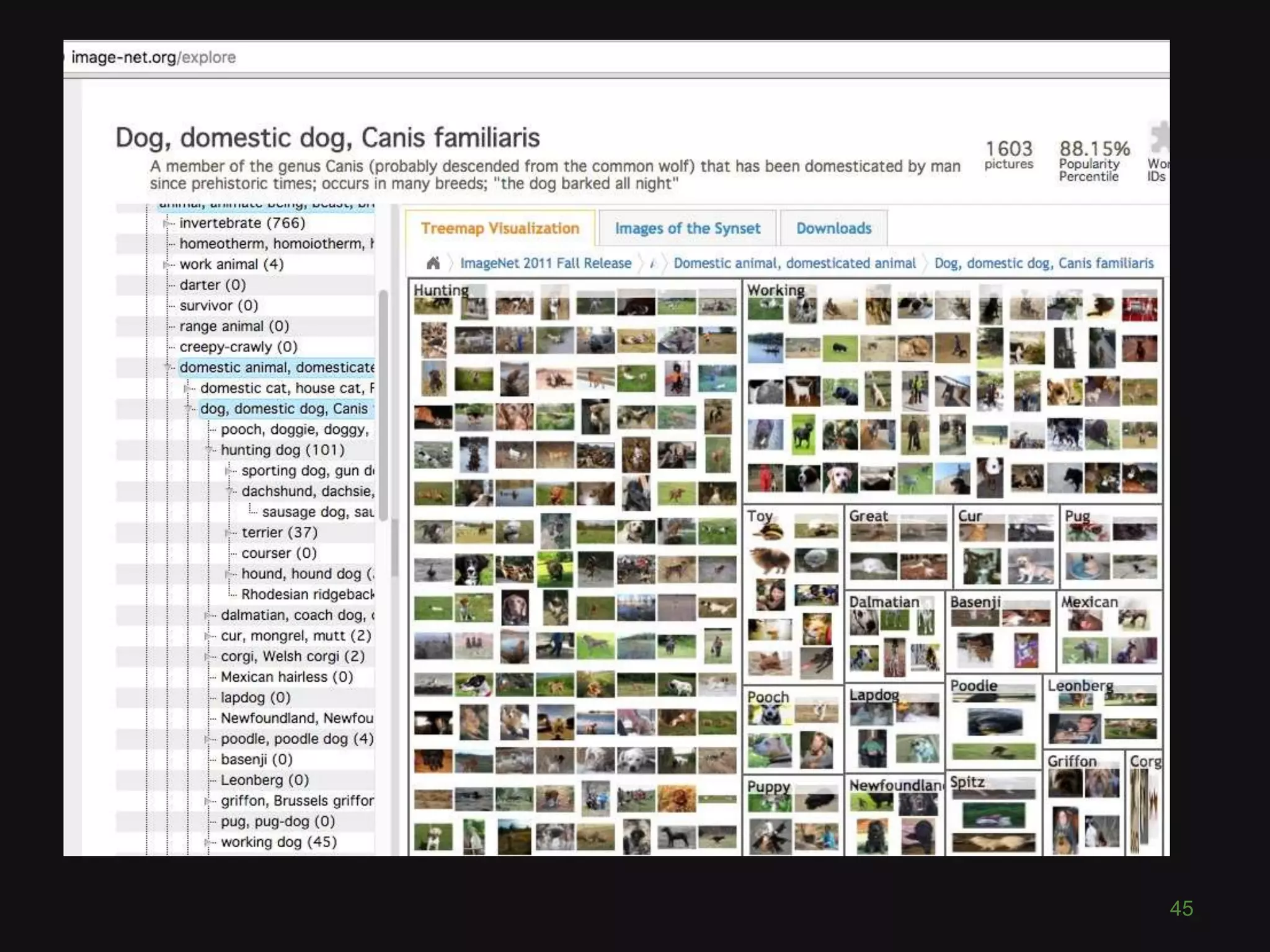This screenshot has width=1270, height=952.
Task: Select Leonberg (0) tree item
Action: coord(265,780)
